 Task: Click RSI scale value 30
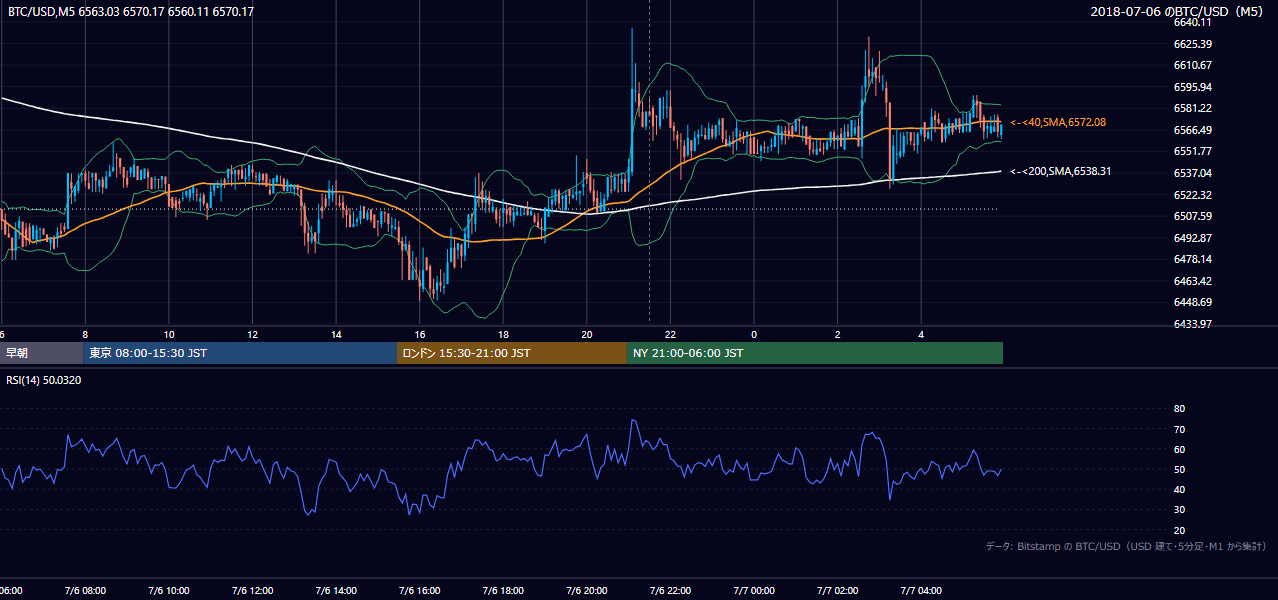pos(1179,510)
